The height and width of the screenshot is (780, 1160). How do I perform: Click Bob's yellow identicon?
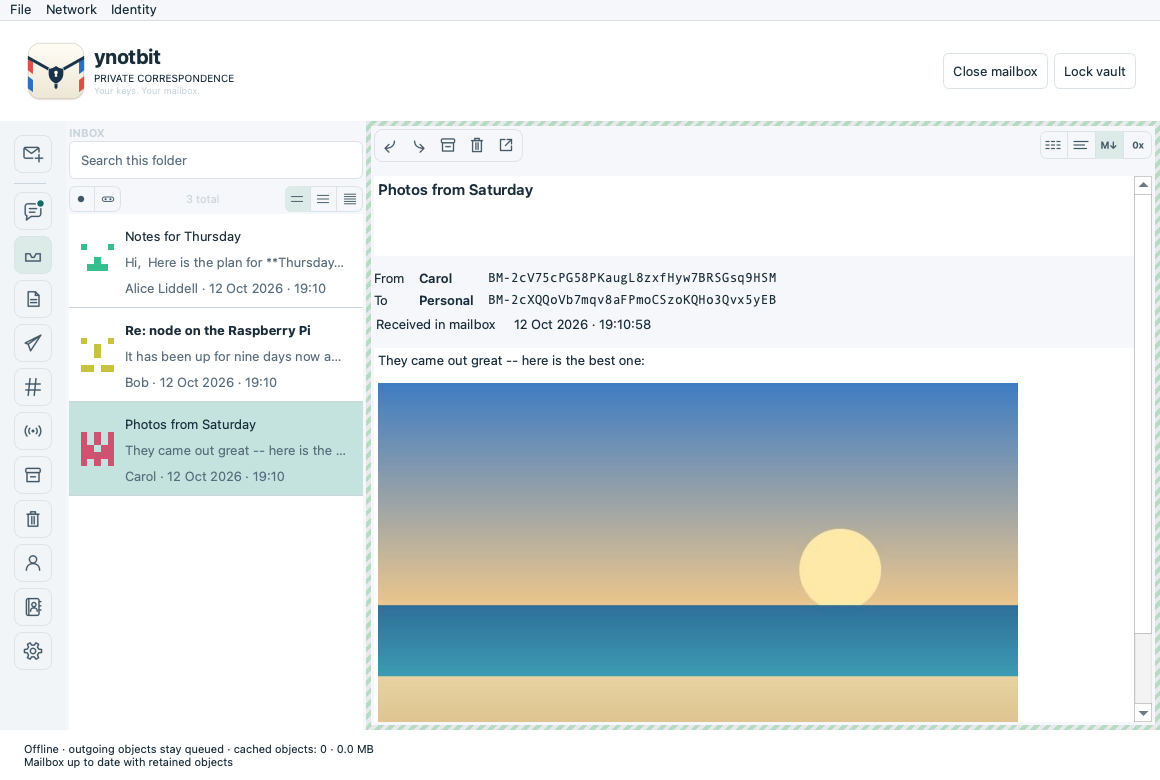(x=97, y=355)
